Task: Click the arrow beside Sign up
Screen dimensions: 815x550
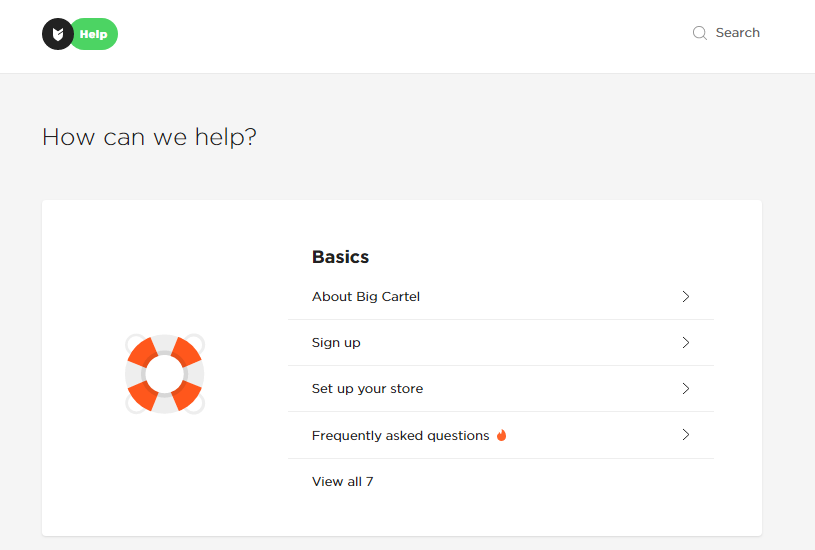Action: (686, 343)
